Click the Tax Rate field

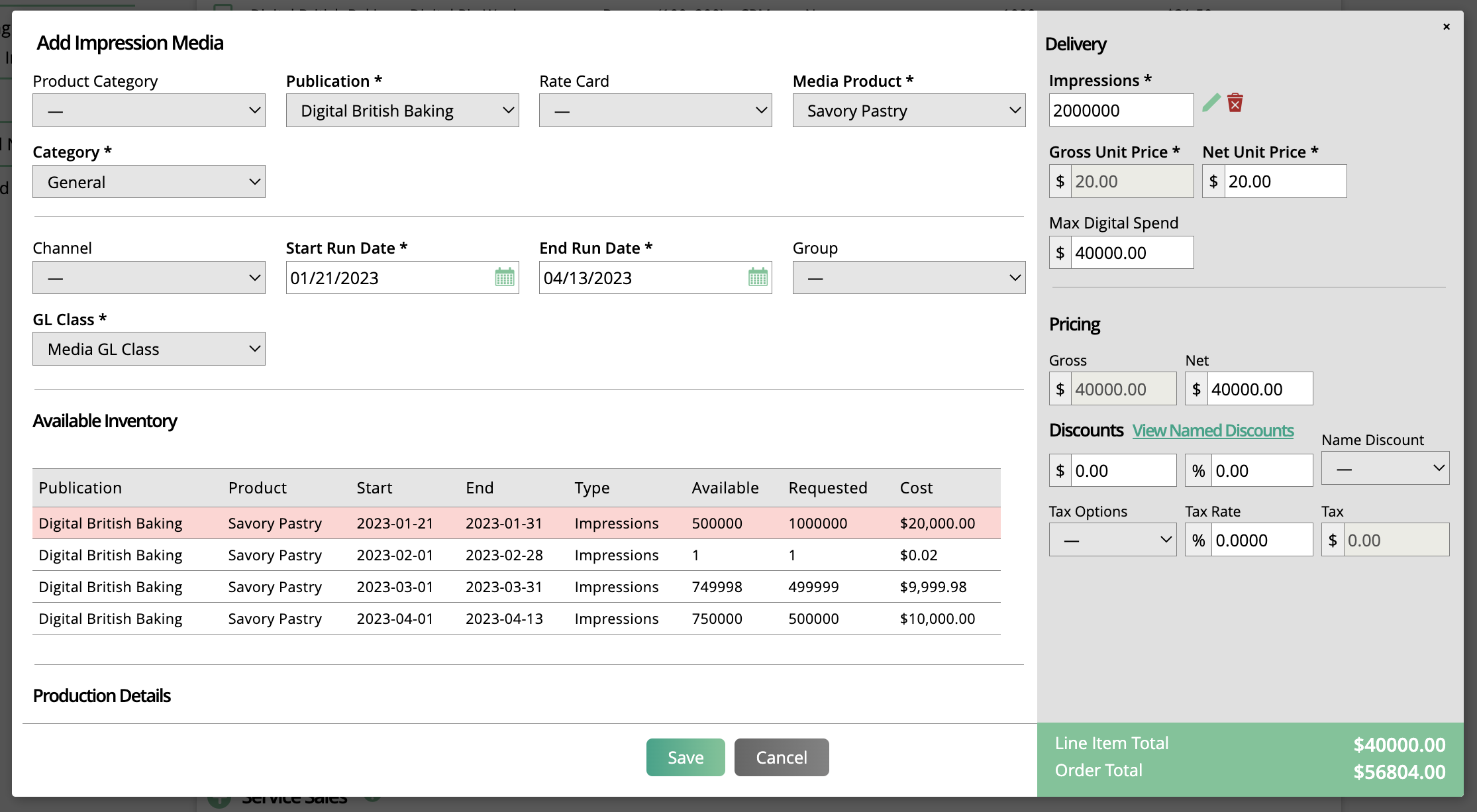click(1262, 540)
